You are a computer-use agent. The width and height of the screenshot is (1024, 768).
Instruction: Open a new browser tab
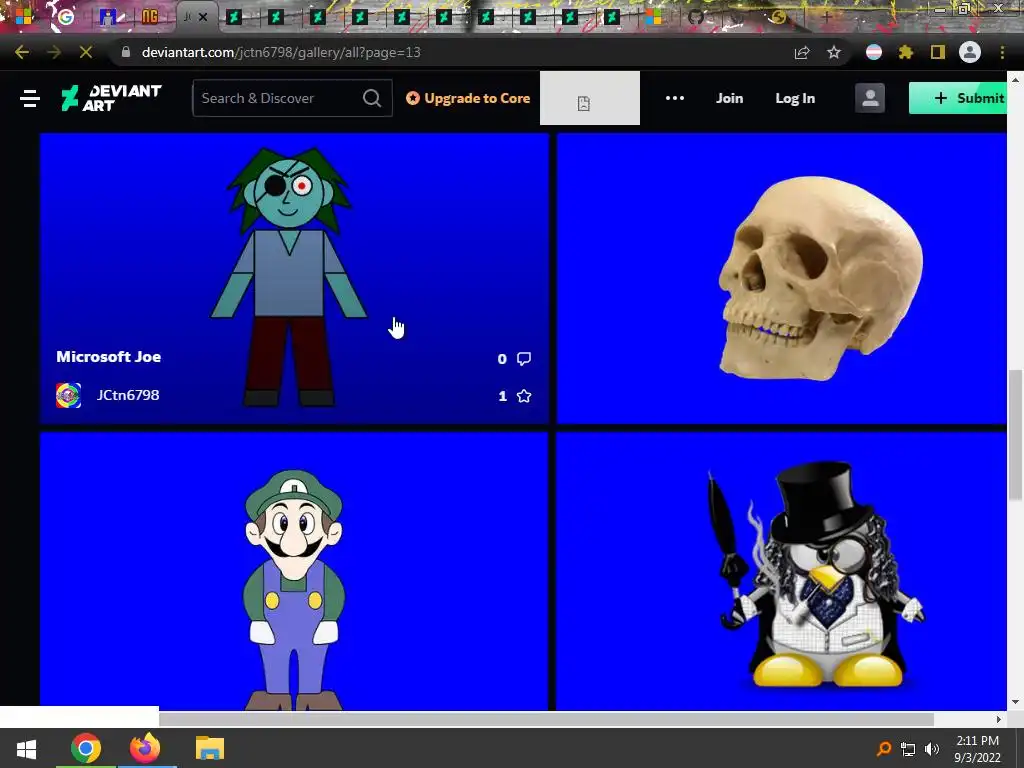[x=826, y=17]
